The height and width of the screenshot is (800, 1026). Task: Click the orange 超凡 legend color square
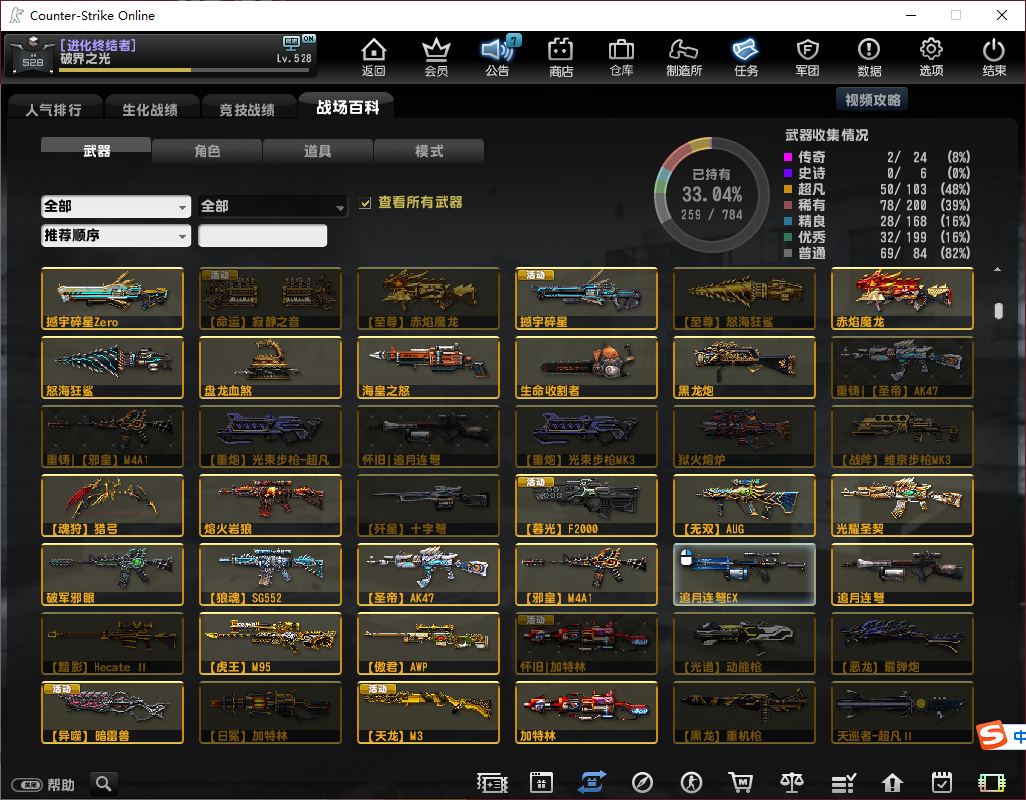(x=789, y=189)
